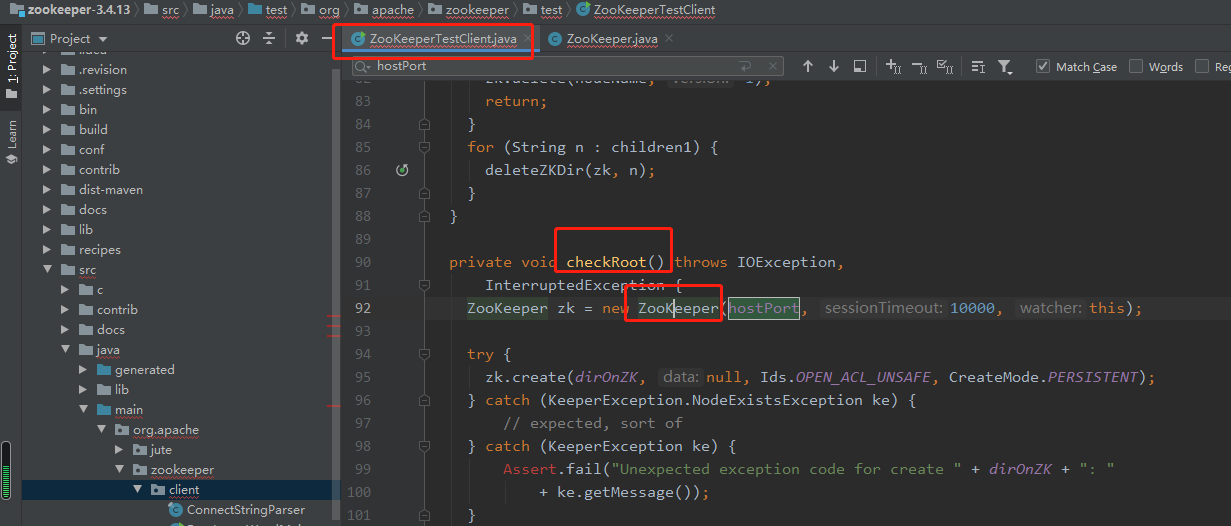The height and width of the screenshot is (526, 1231).
Task: Enable the Regex checkbox
Action: coord(1202,66)
